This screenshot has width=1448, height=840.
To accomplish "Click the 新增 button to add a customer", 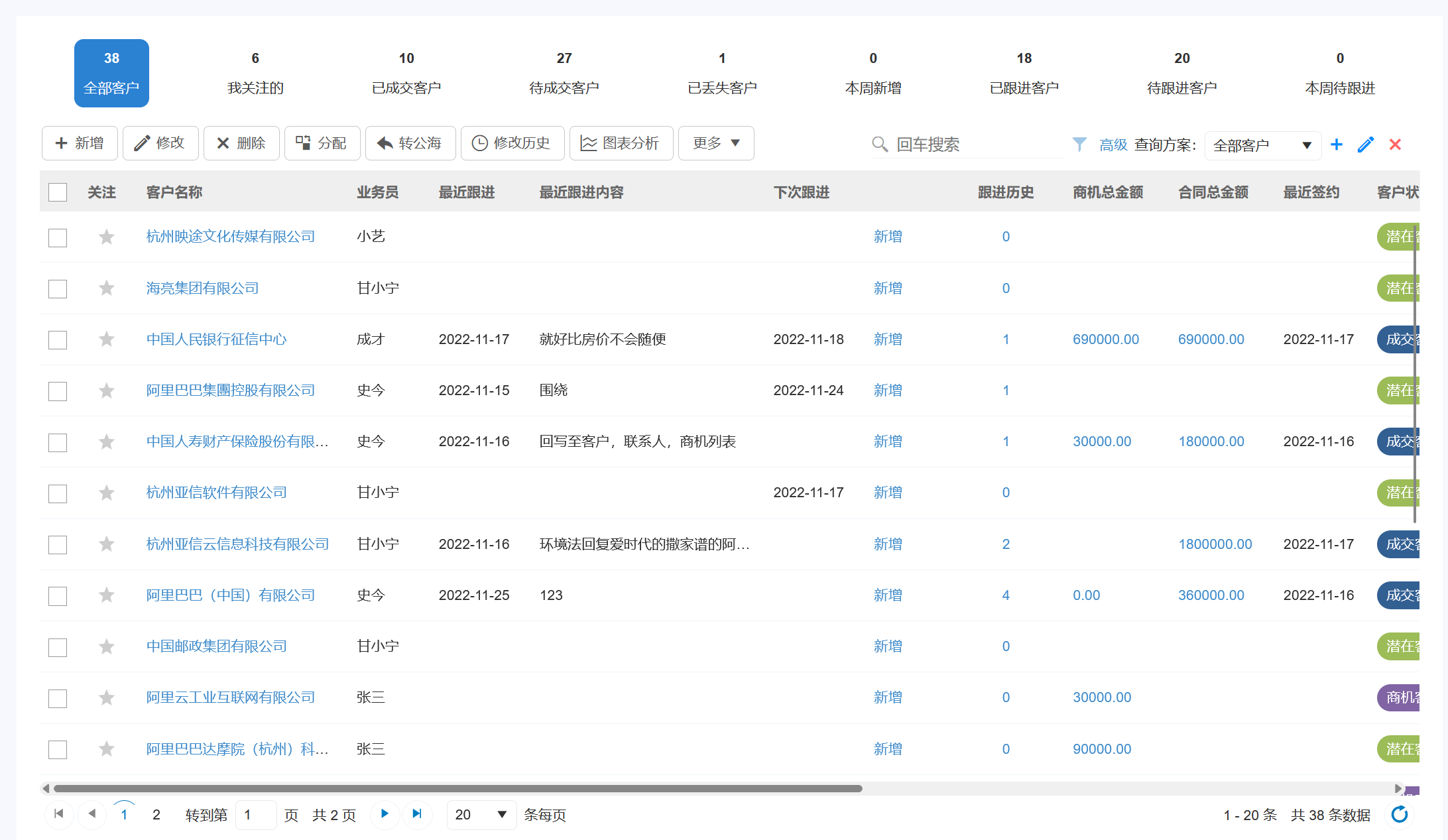I will [x=79, y=143].
